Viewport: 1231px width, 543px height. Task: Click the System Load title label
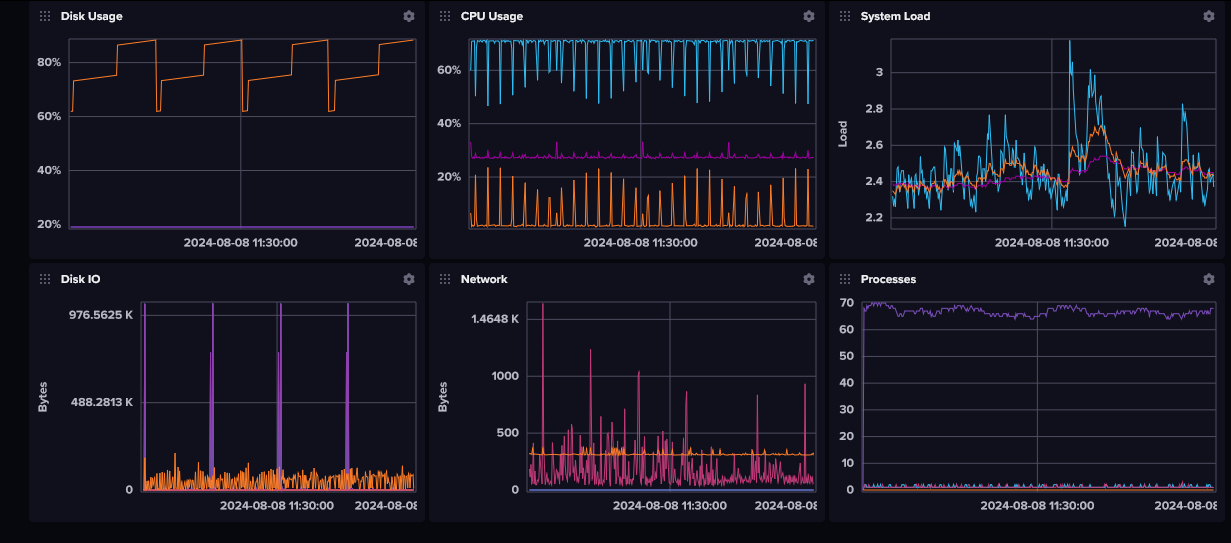coord(895,16)
